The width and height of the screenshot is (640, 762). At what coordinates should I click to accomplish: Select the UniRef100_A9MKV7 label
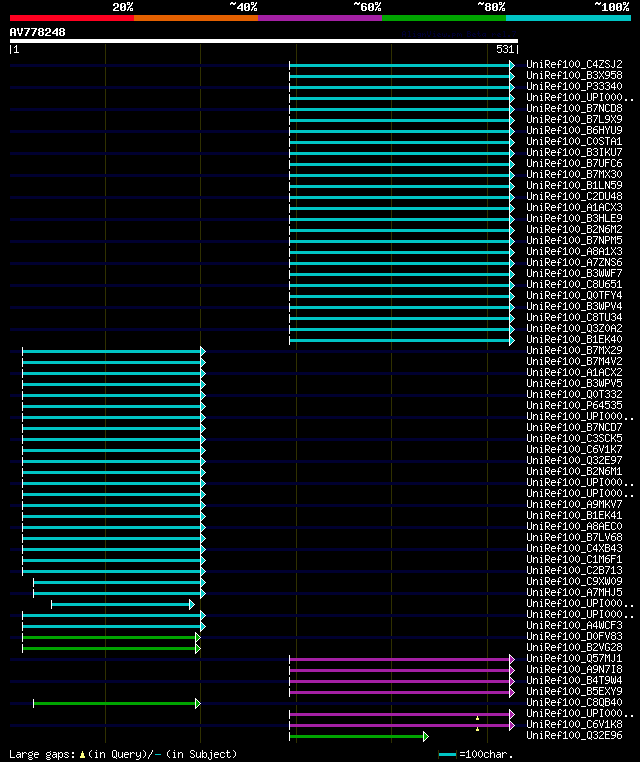(x=574, y=504)
